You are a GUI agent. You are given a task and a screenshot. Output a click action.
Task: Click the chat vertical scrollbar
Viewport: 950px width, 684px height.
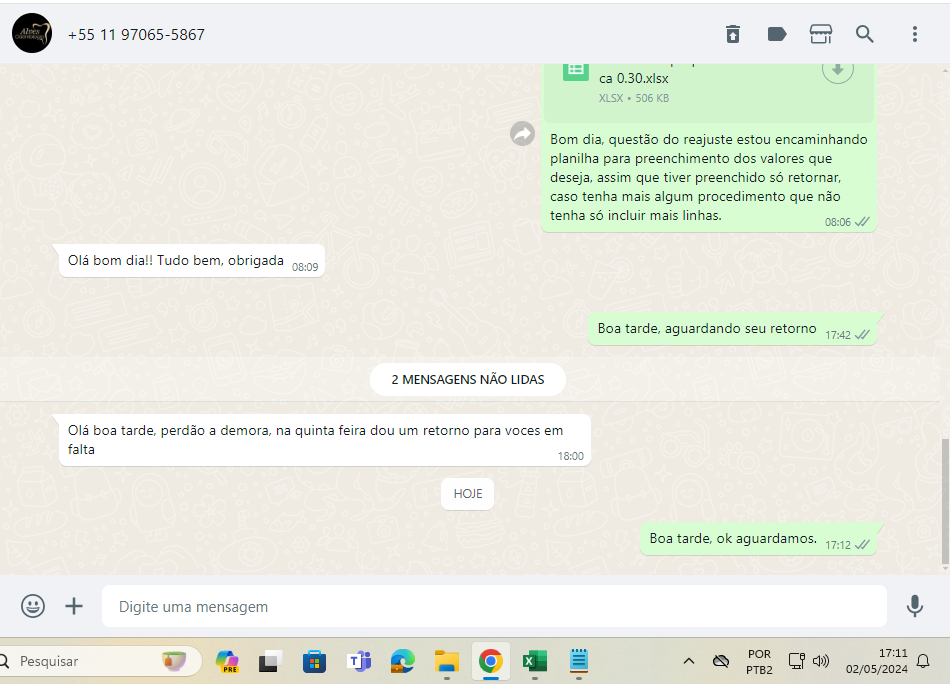coord(945,500)
